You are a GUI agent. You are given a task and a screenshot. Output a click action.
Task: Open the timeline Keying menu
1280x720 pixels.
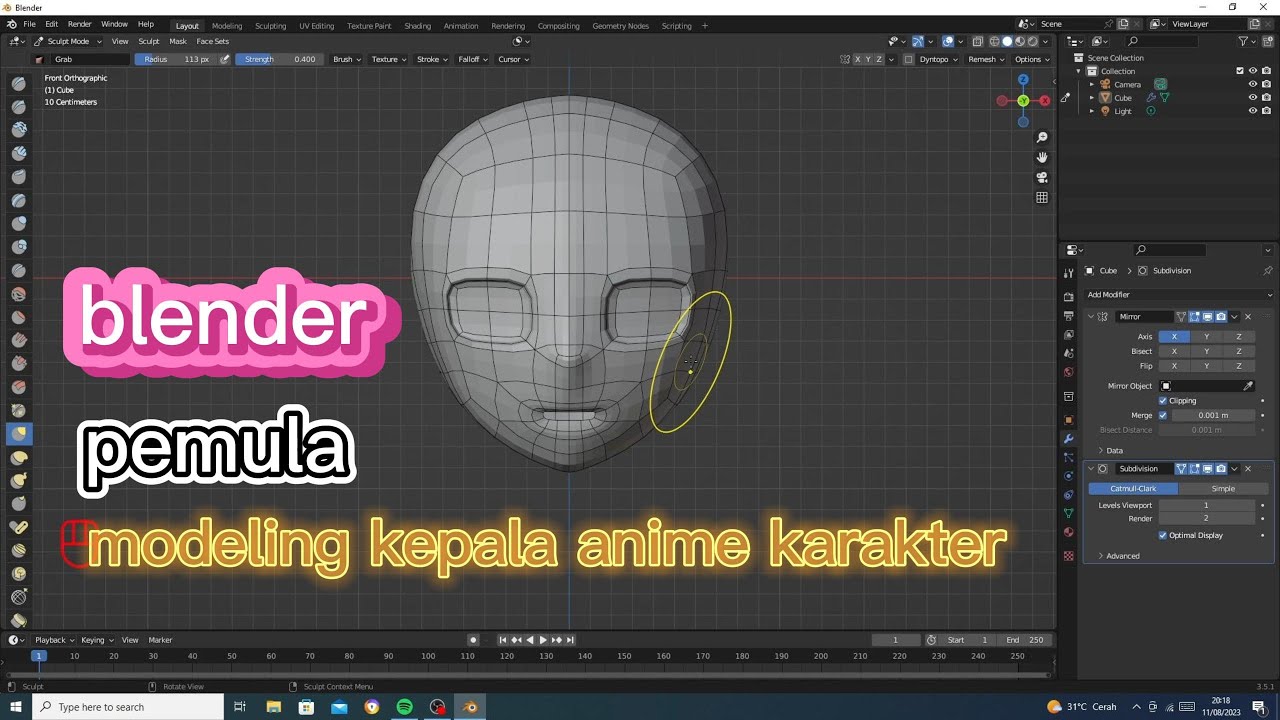tap(95, 640)
